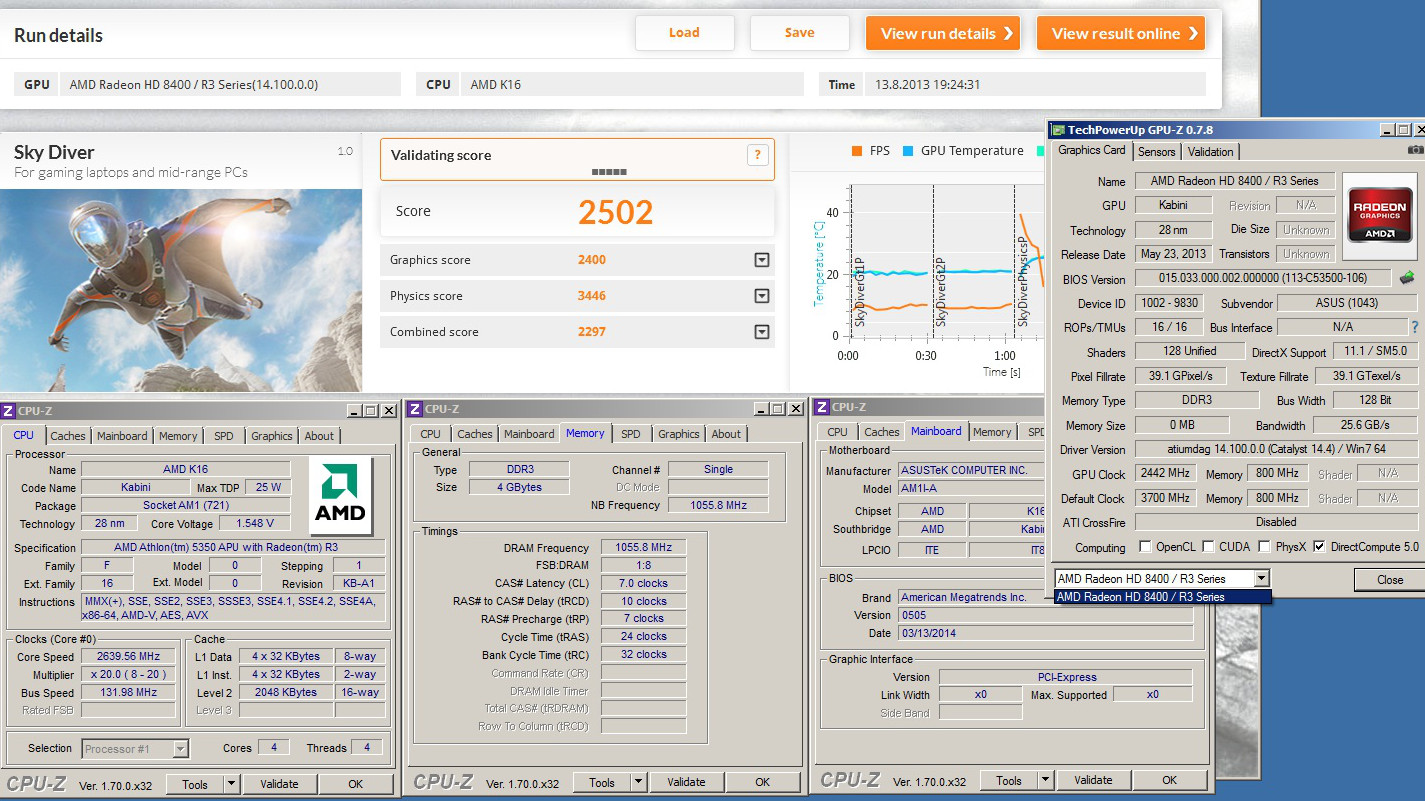Click the CPU AMD K16 field in Run details
This screenshot has width=1425, height=801.
(632, 85)
